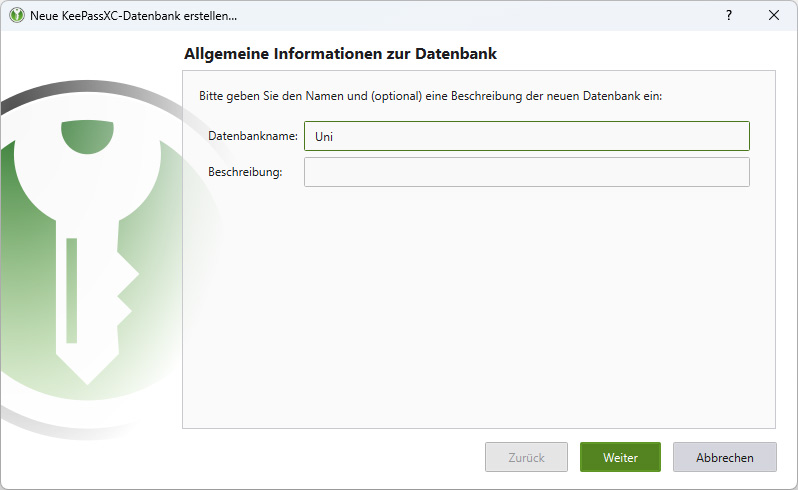Close the database creation dialog

coord(774,15)
